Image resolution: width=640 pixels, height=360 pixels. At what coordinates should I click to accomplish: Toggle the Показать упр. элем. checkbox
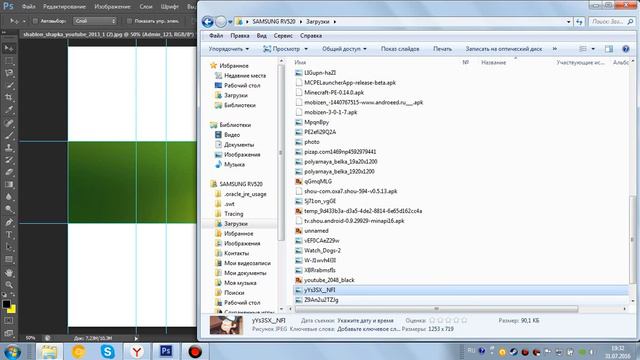129,21
